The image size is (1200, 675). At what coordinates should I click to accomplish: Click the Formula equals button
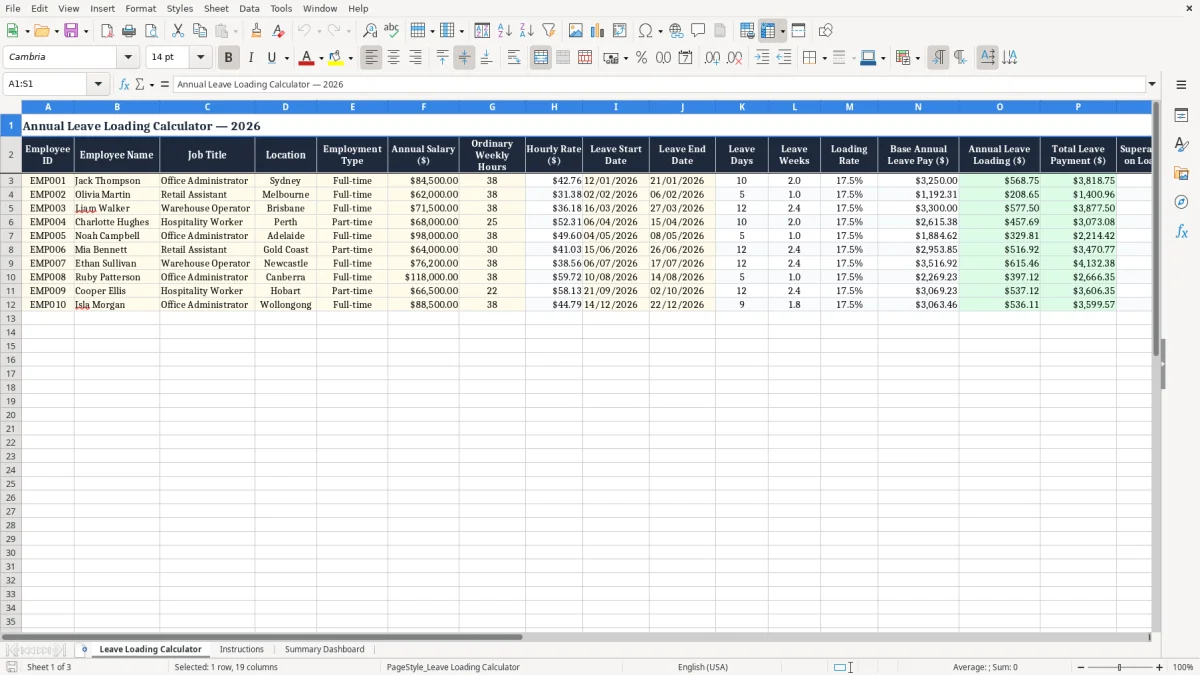point(165,84)
